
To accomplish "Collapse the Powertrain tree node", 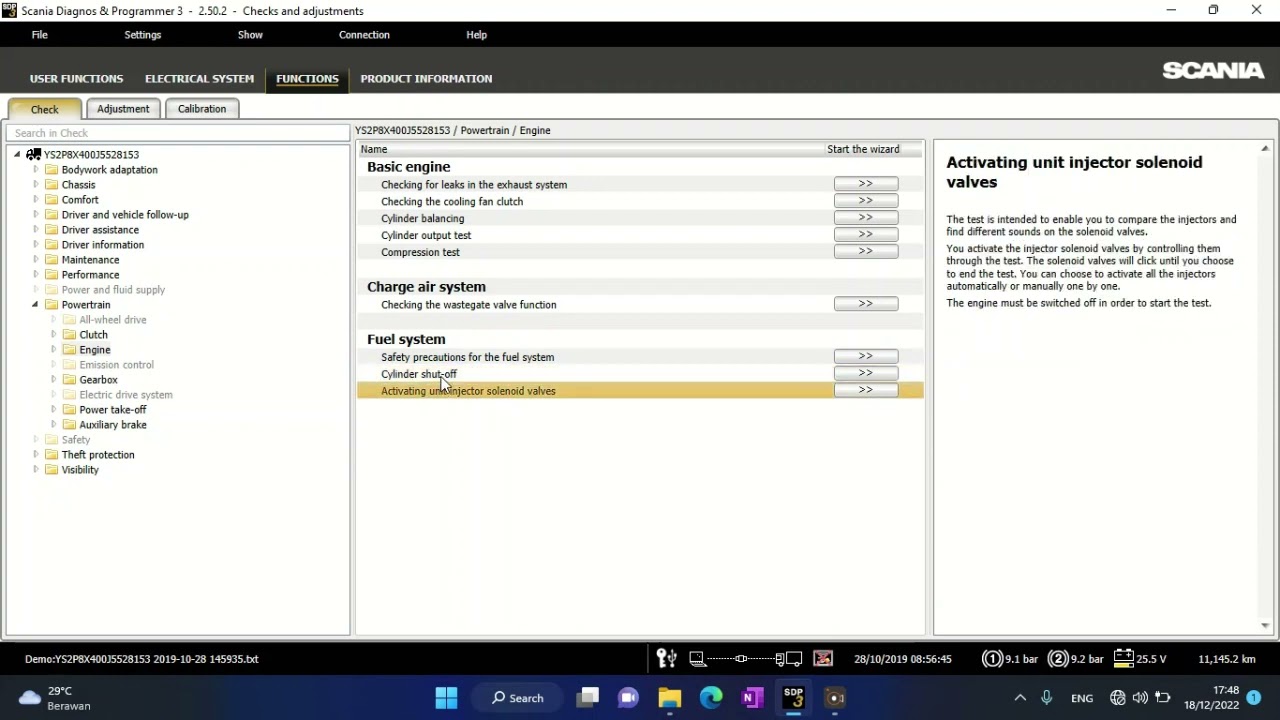I will tap(35, 305).
